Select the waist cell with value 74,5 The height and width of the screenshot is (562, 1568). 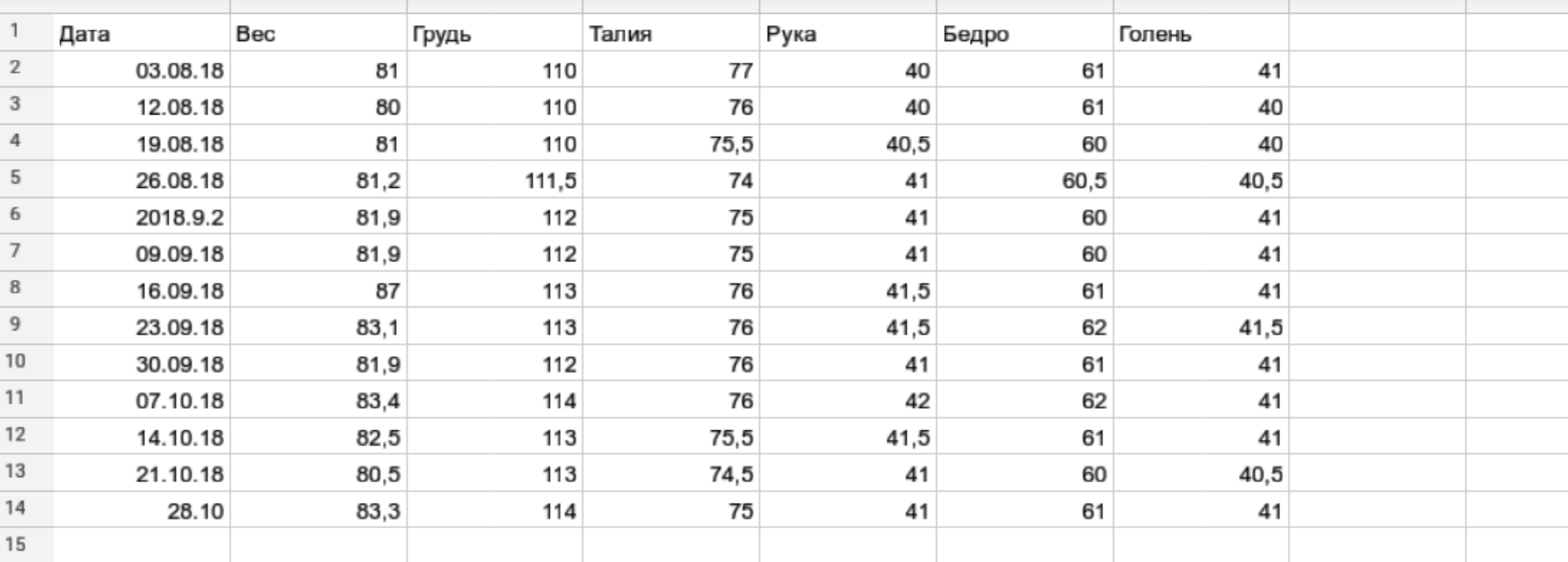pyautogui.click(x=671, y=474)
